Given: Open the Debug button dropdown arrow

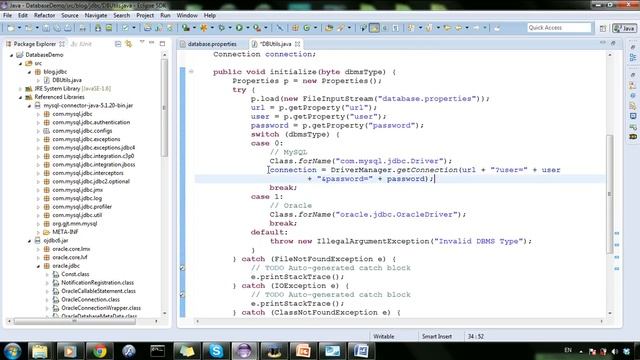Looking at the screenshot, I should (x=229, y=28).
